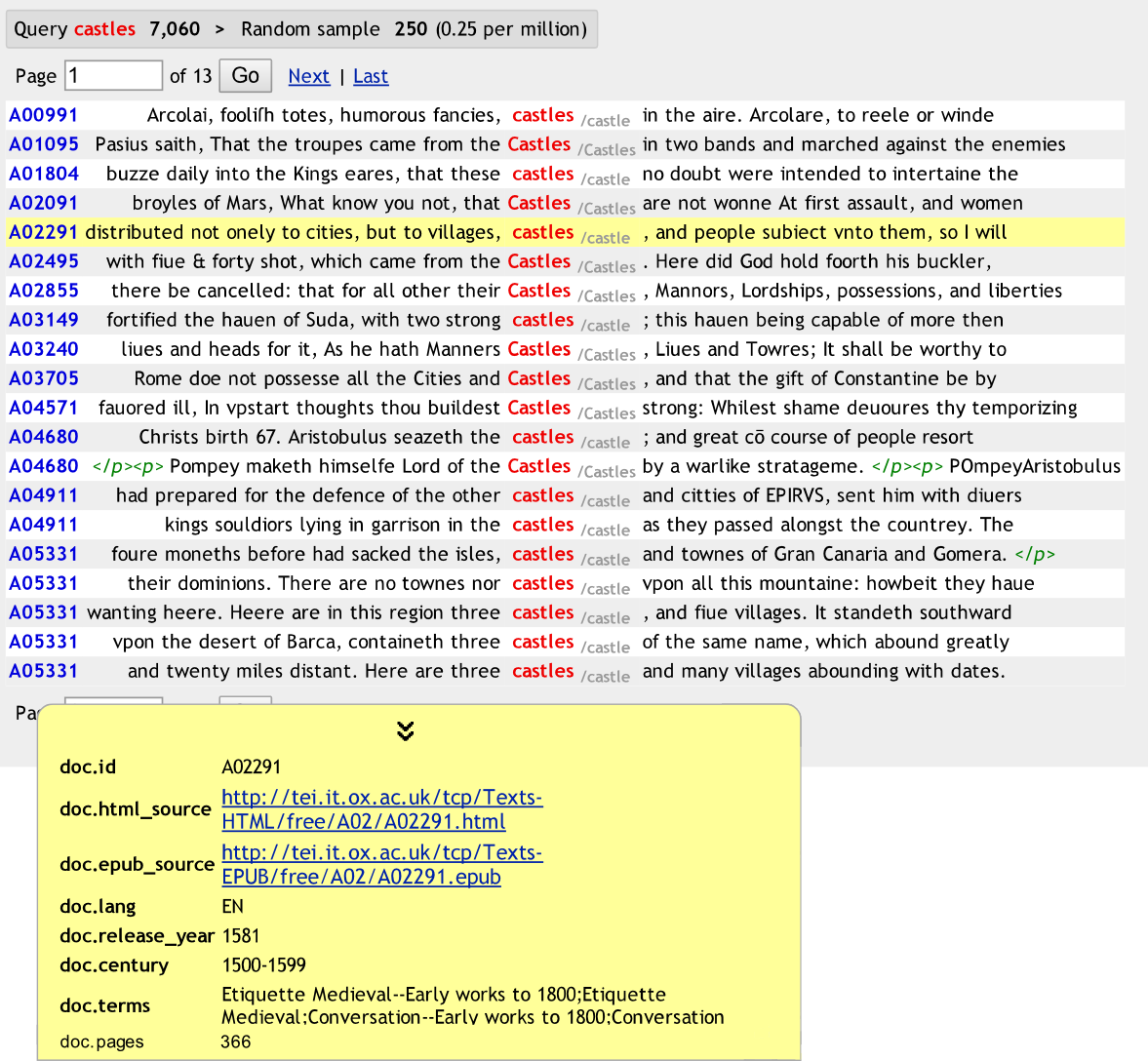1148x1061 pixels.
Task: Collapse the metadata popup with the double chevron
Action: point(406,730)
